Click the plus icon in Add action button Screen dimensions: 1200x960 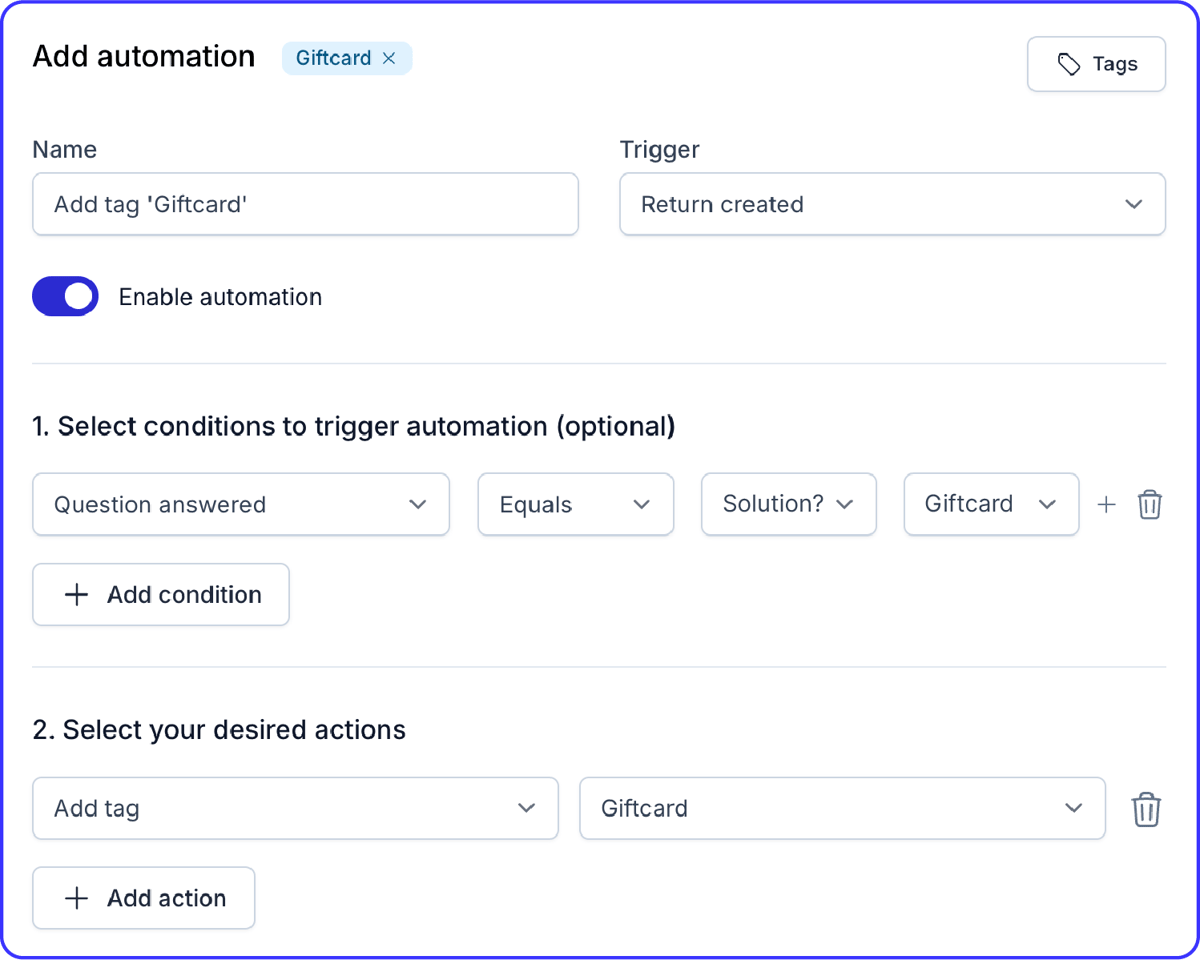tap(75, 897)
